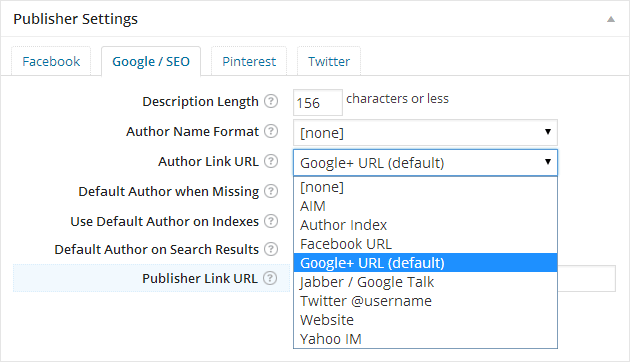Screen dimensions: 630x362
Task: Switch to the Facebook tab
Action: tap(51, 61)
